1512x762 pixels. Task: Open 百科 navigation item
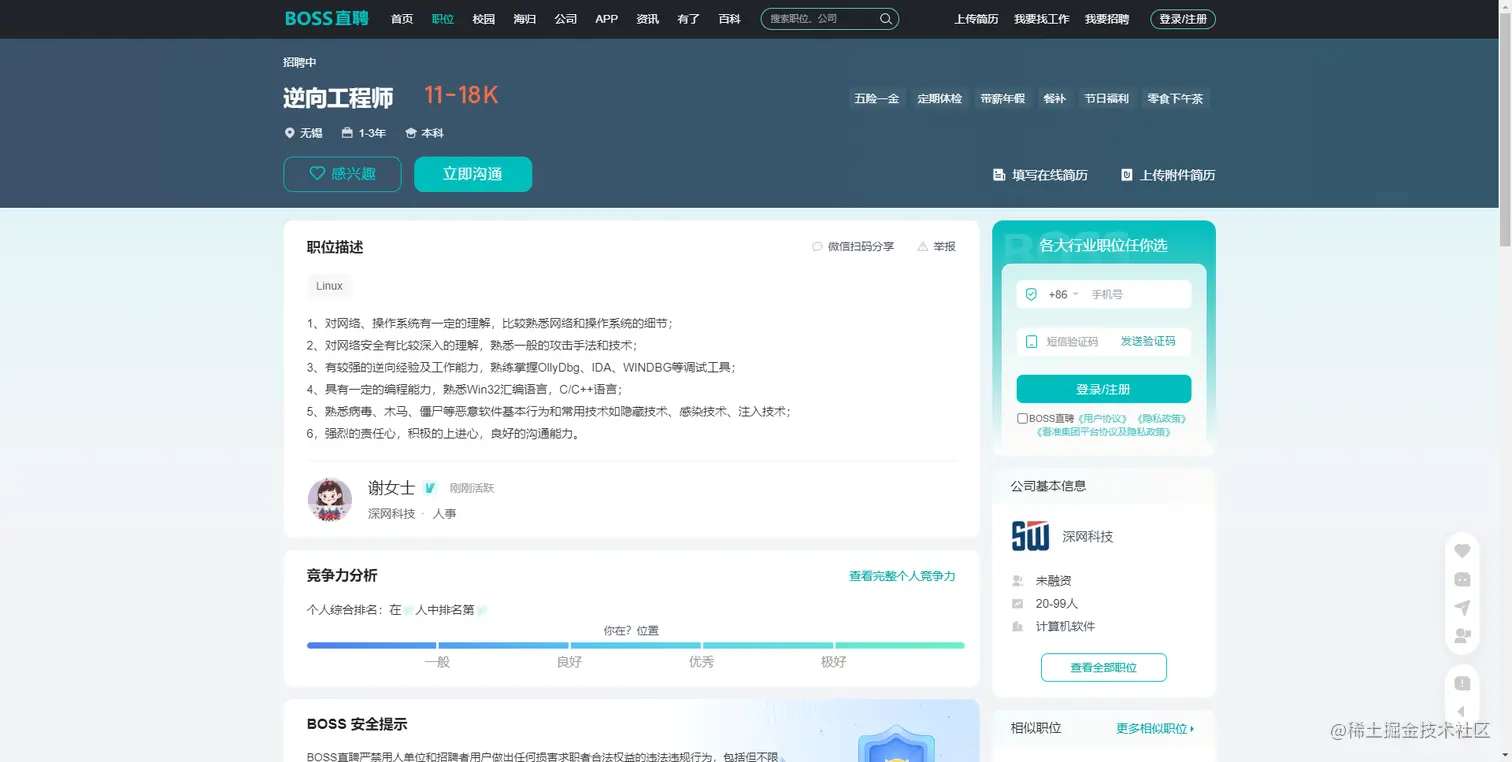[730, 19]
